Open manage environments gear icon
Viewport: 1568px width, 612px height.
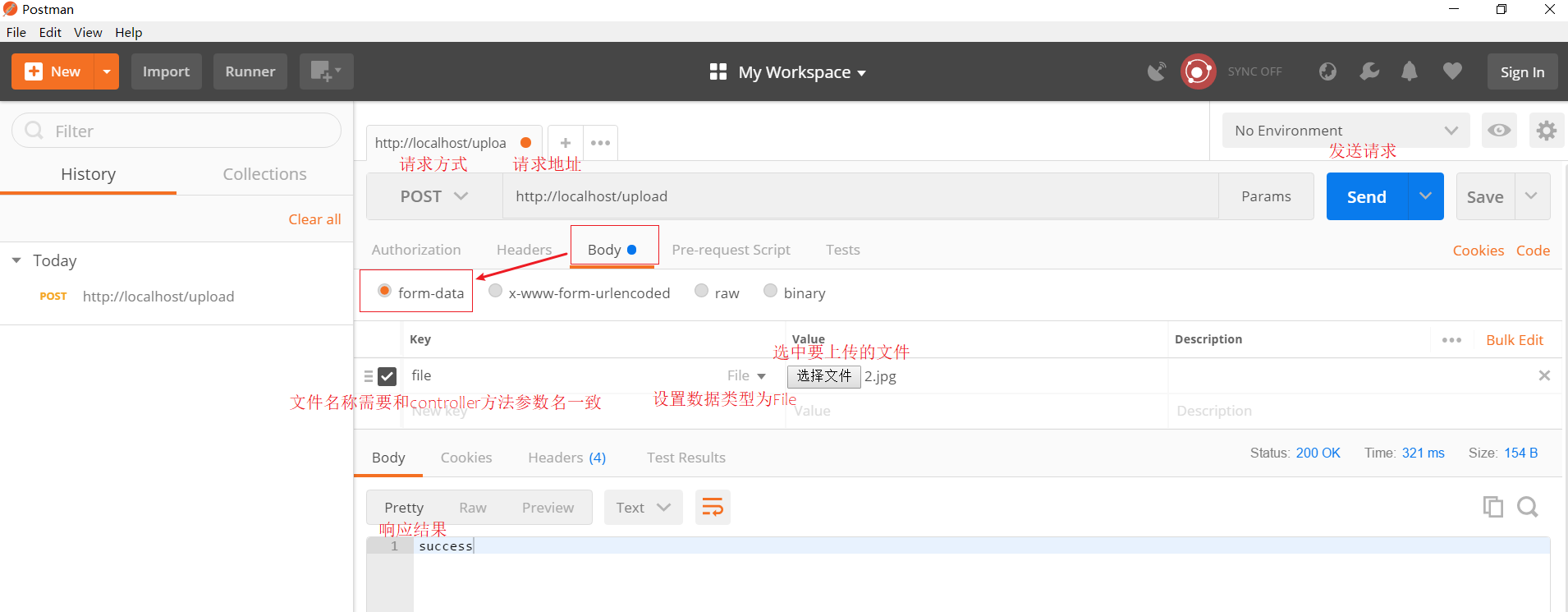click(x=1547, y=131)
